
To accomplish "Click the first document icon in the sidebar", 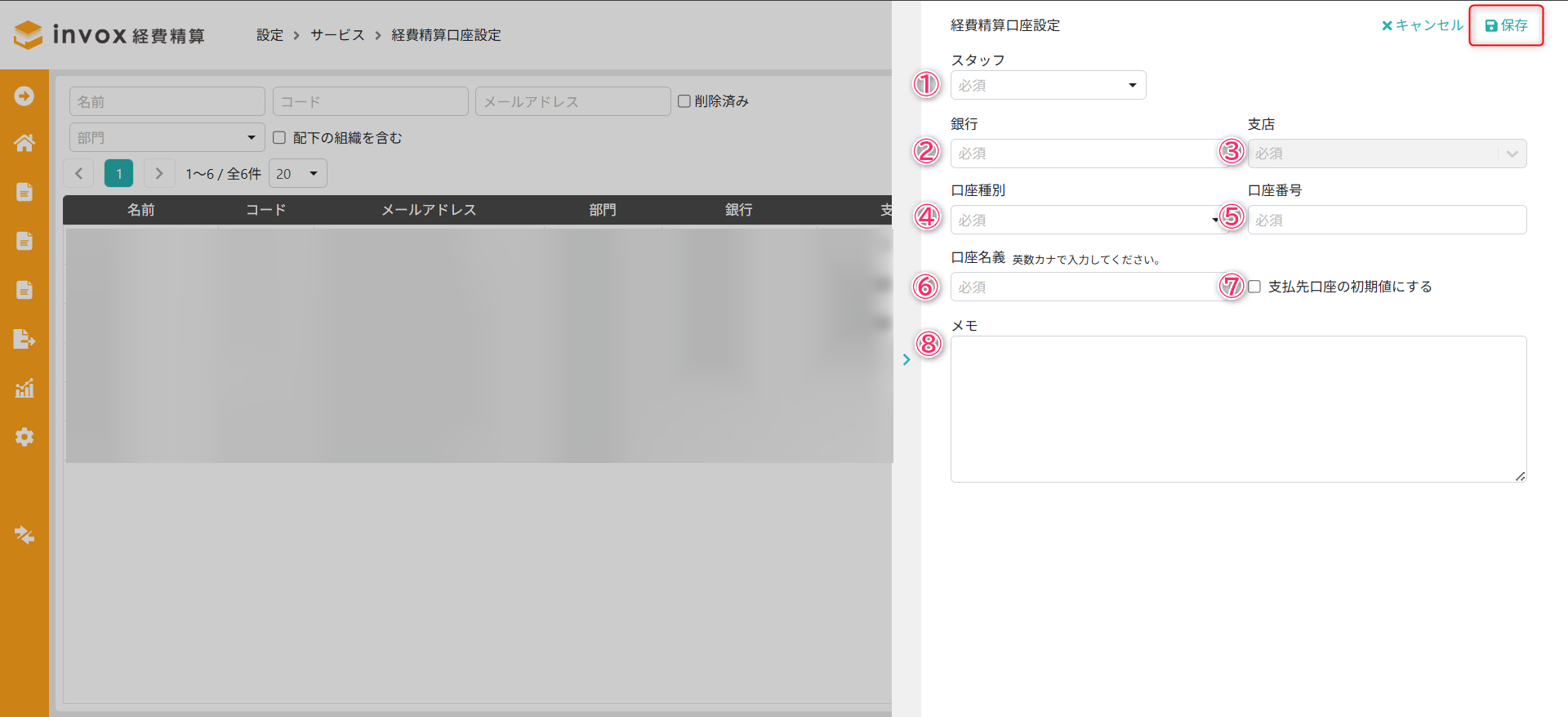I will click(x=24, y=192).
